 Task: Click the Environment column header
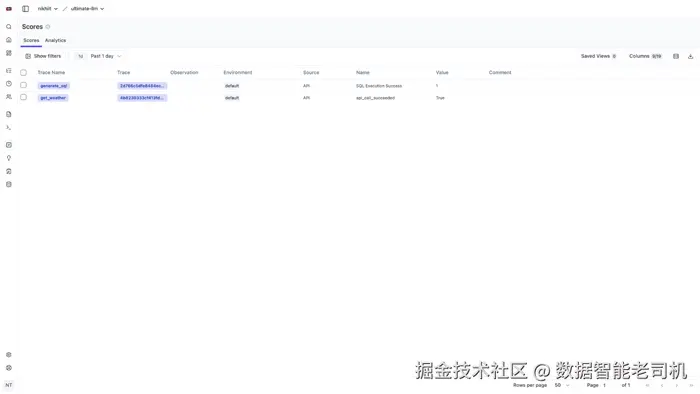coord(238,72)
